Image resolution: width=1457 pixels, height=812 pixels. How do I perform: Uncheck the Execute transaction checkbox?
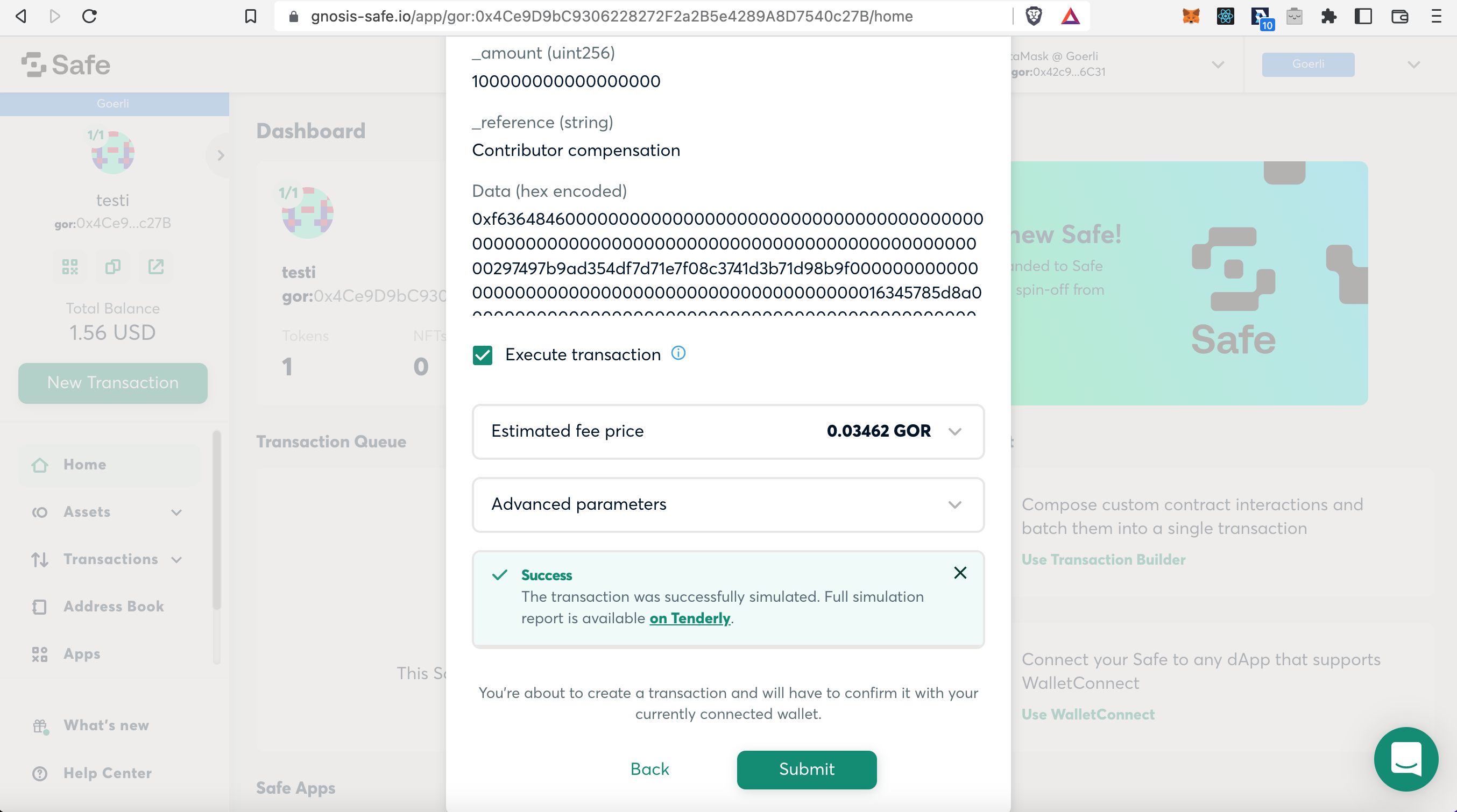483,355
